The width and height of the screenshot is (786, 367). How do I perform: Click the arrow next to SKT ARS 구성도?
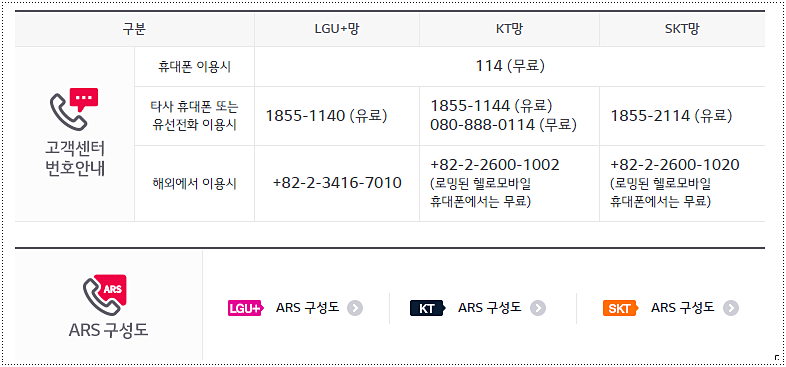click(731, 308)
